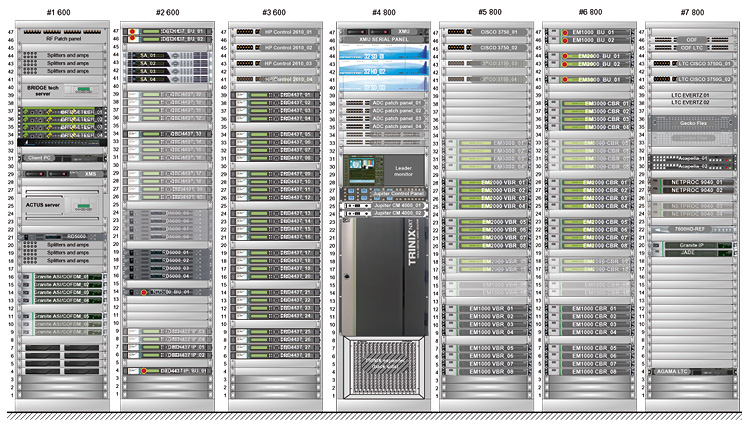Click ADC patch panel_01
The height and width of the screenshot is (431, 750).
(x=384, y=103)
